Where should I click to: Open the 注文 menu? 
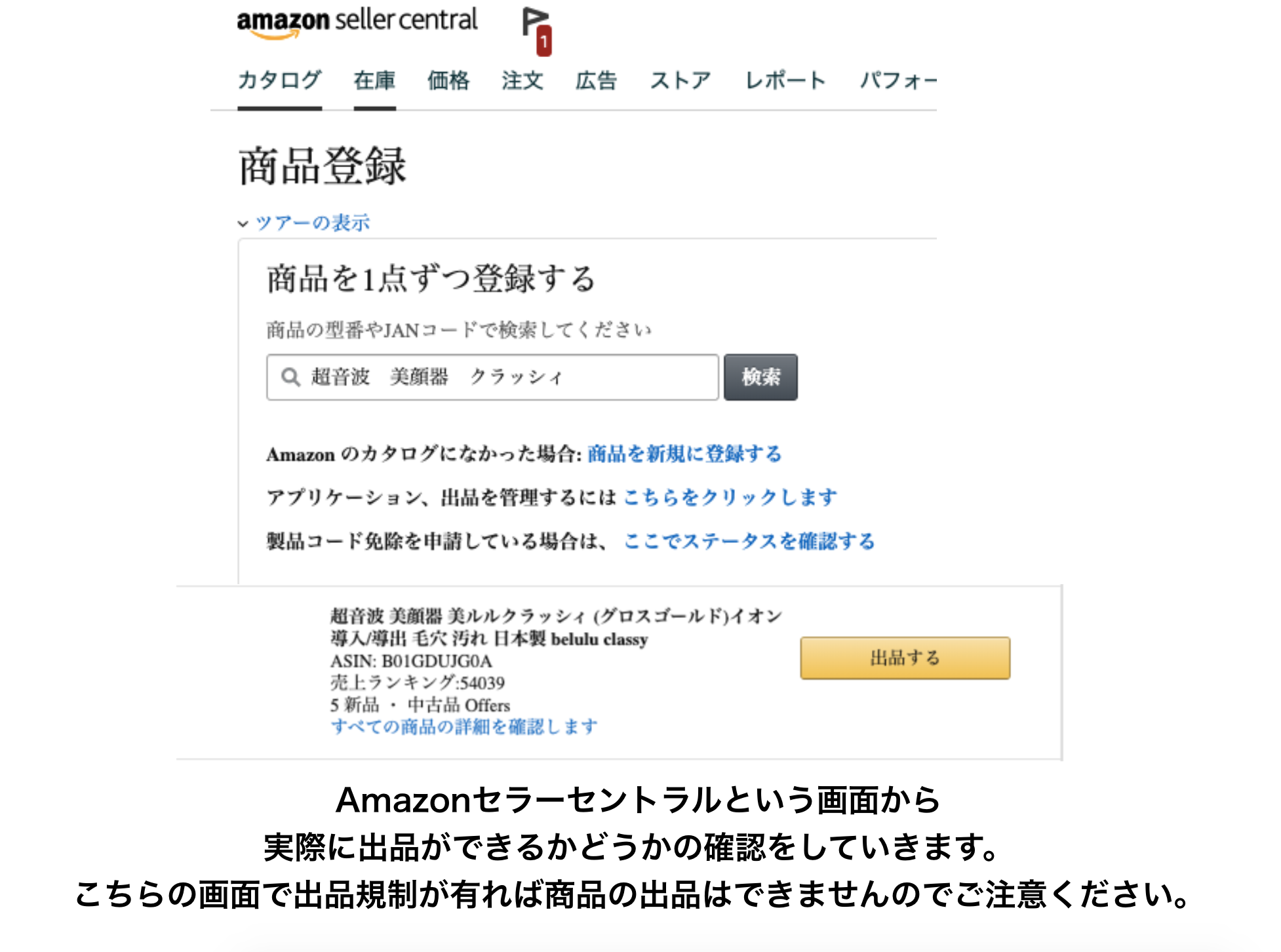522,81
